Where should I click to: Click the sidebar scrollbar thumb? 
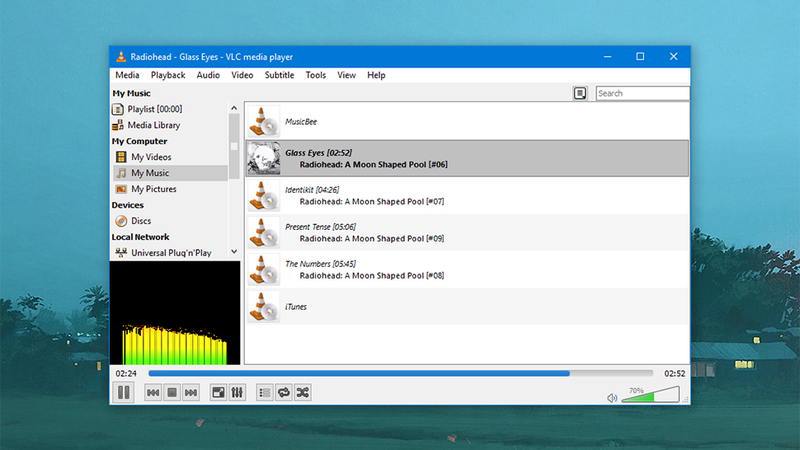click(x=234, y=146)
